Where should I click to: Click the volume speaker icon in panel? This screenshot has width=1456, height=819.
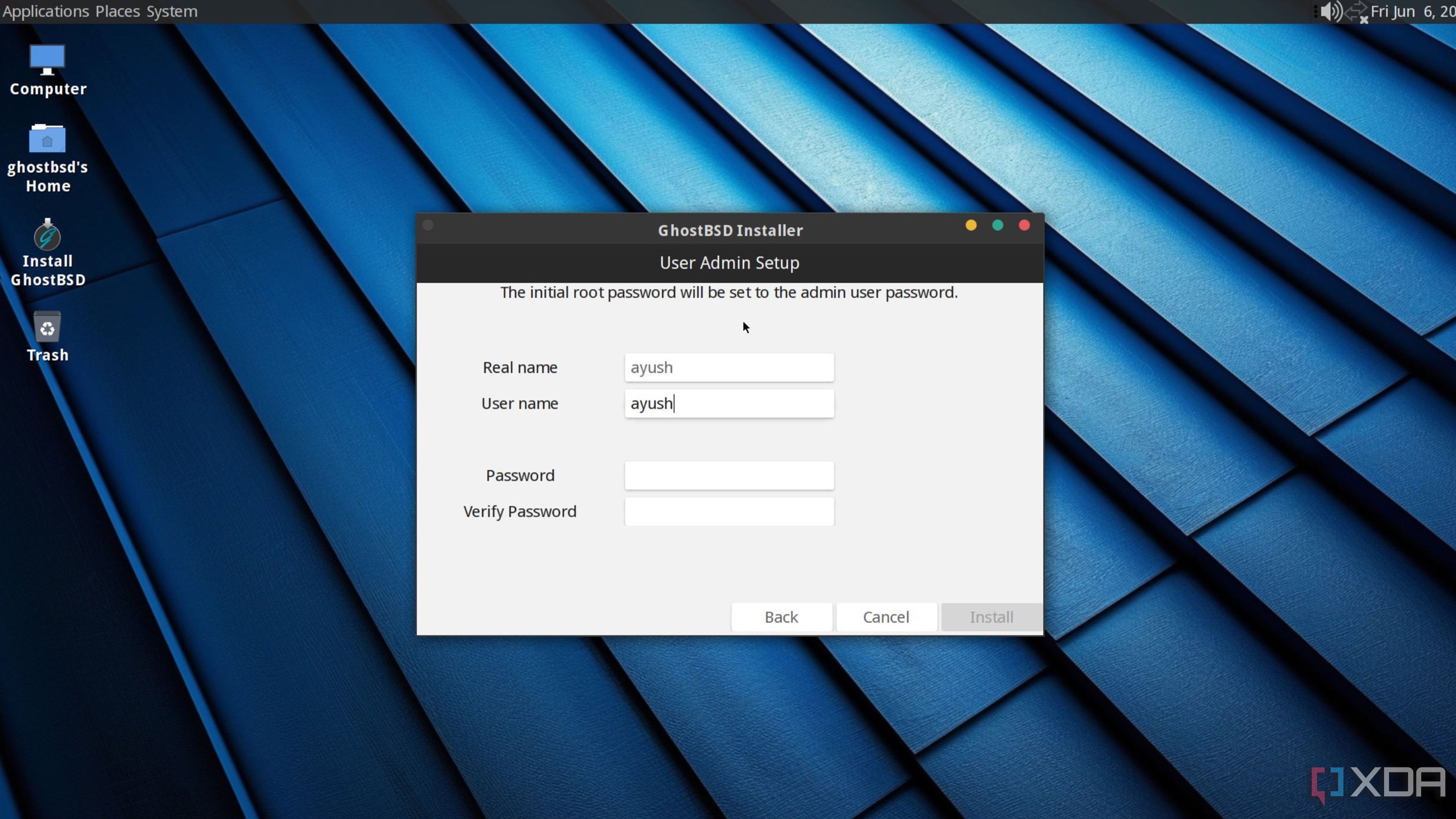(1330, 11)
